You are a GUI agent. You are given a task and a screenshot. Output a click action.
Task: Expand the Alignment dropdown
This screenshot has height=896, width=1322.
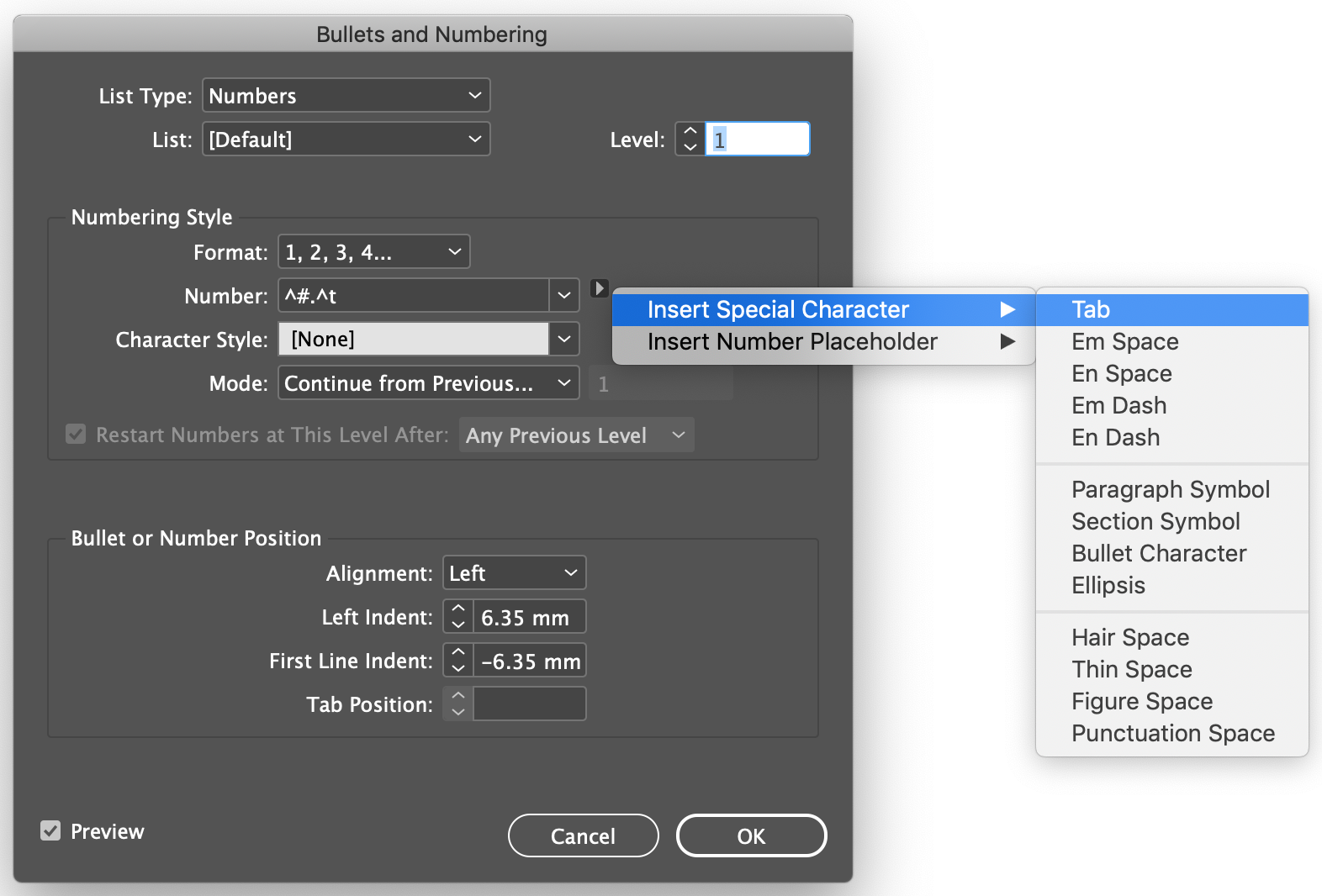click(513, 573)
